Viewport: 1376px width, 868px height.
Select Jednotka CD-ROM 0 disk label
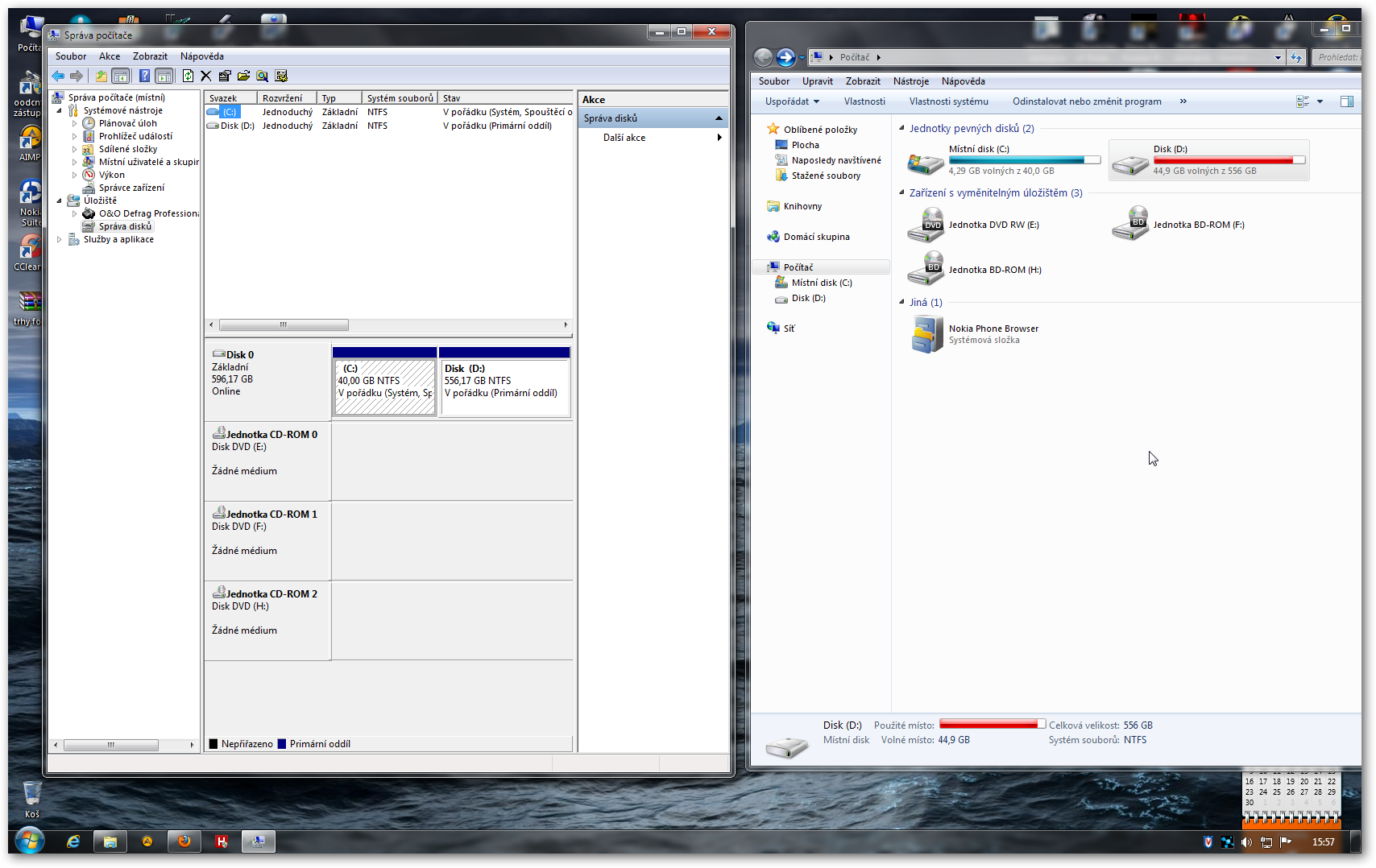267,461
